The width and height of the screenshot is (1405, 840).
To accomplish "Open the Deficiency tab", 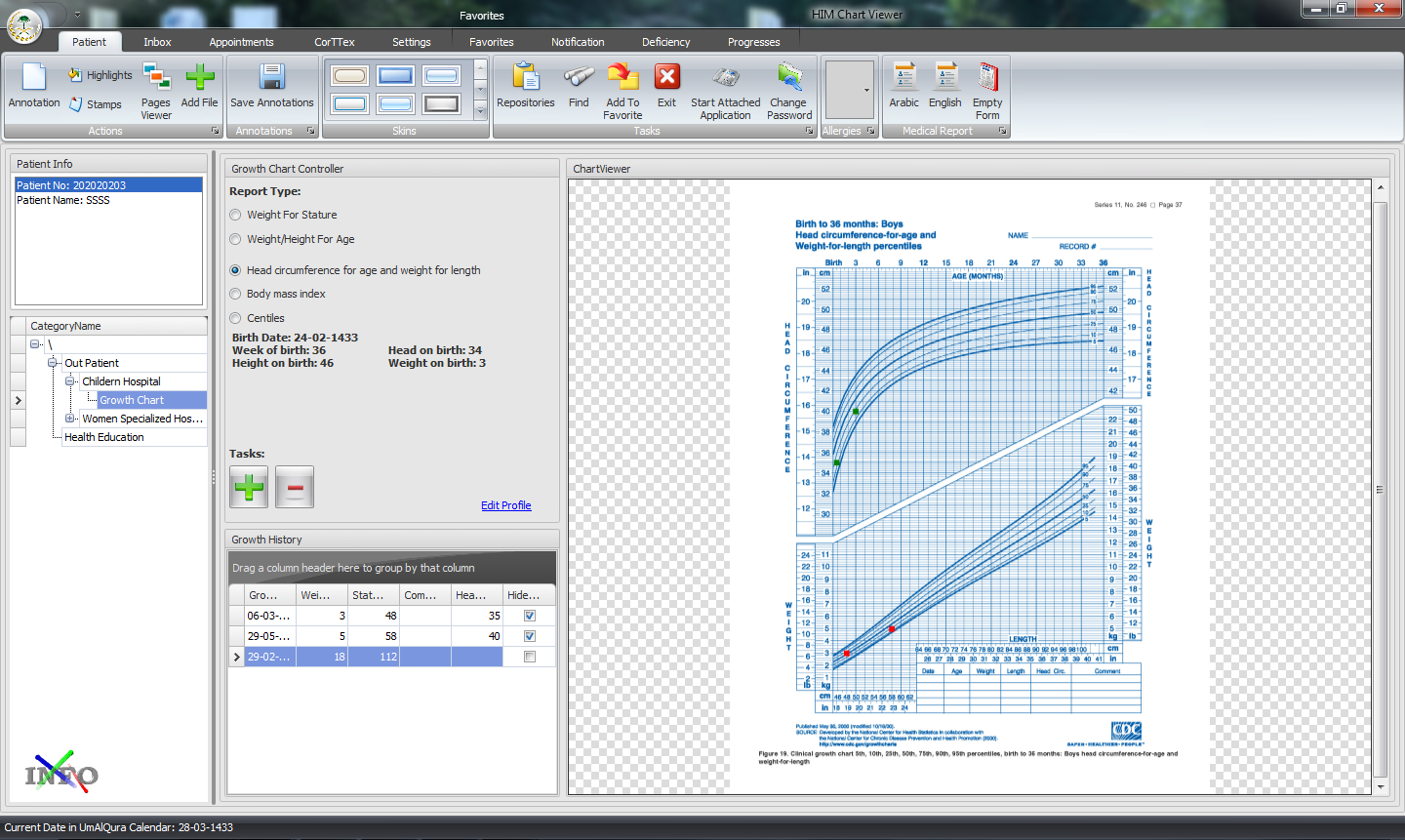I will (x=665, y=42).
